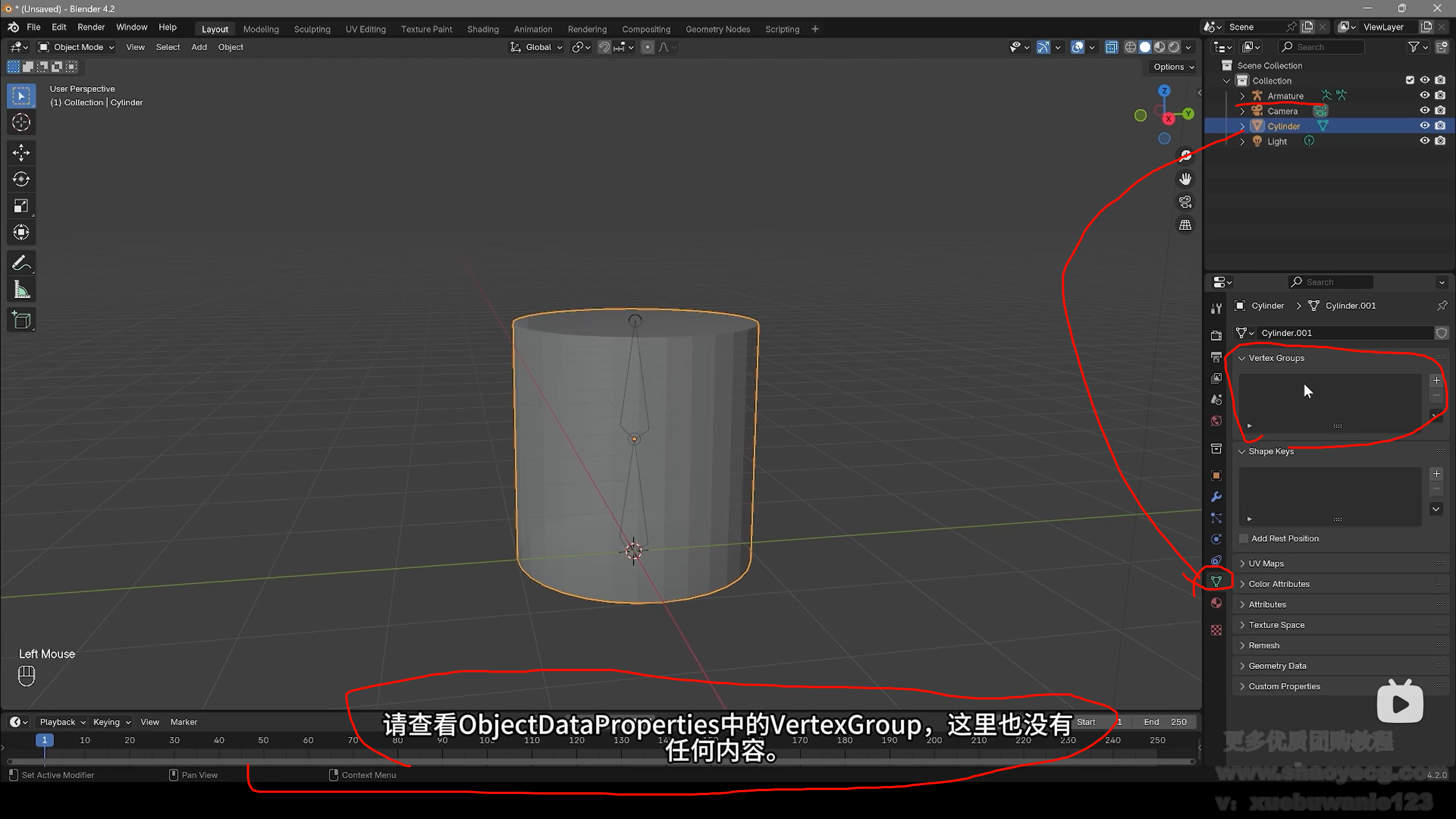The height and width of the screenshot is (819, 1456).
Task: Open the Object Data properties tab
Action: pyautogui.click(x=1217, y=581)
